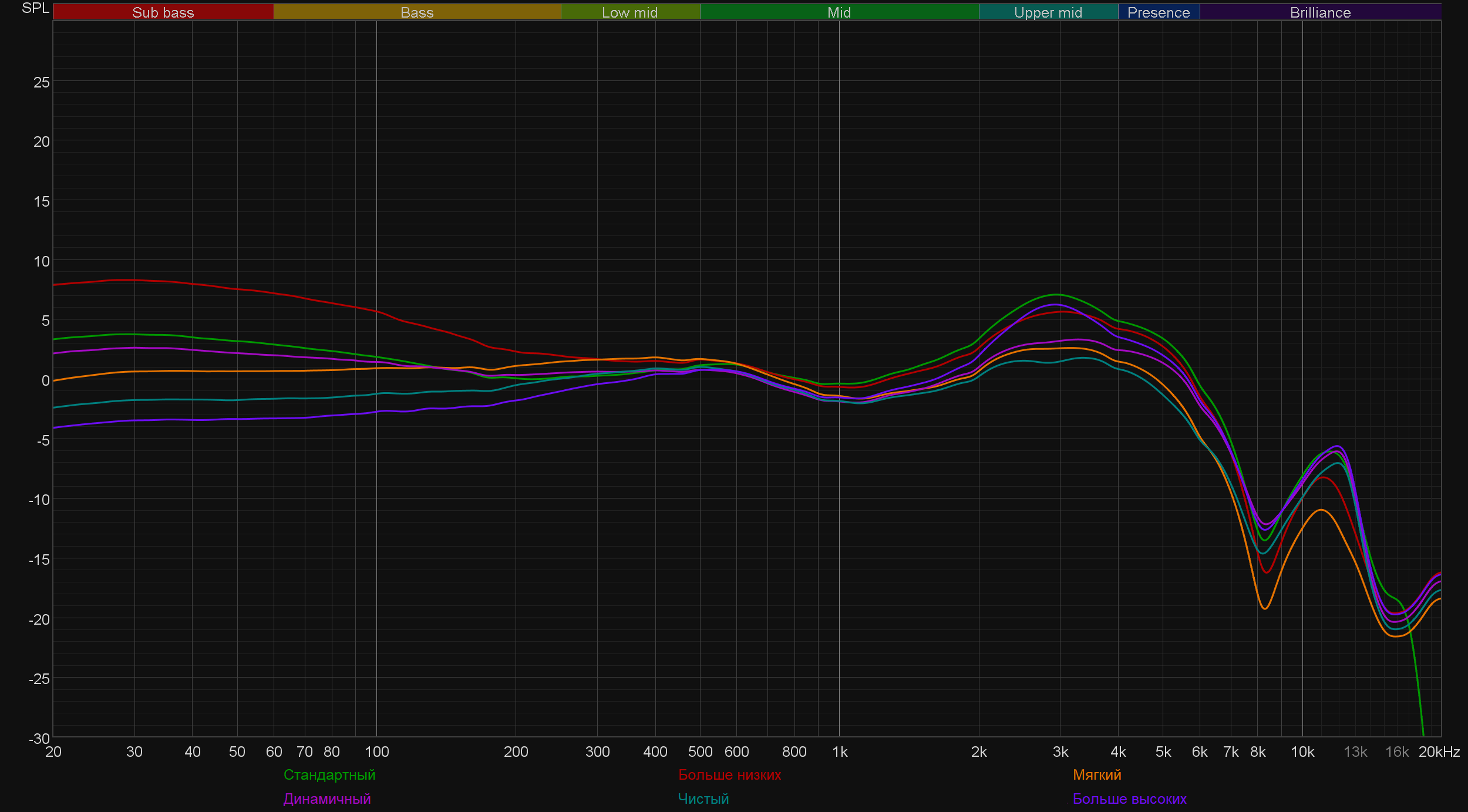Click the Динамичный legend label
This screenshot has width=1468, height=812.
(x=327, y=798)
